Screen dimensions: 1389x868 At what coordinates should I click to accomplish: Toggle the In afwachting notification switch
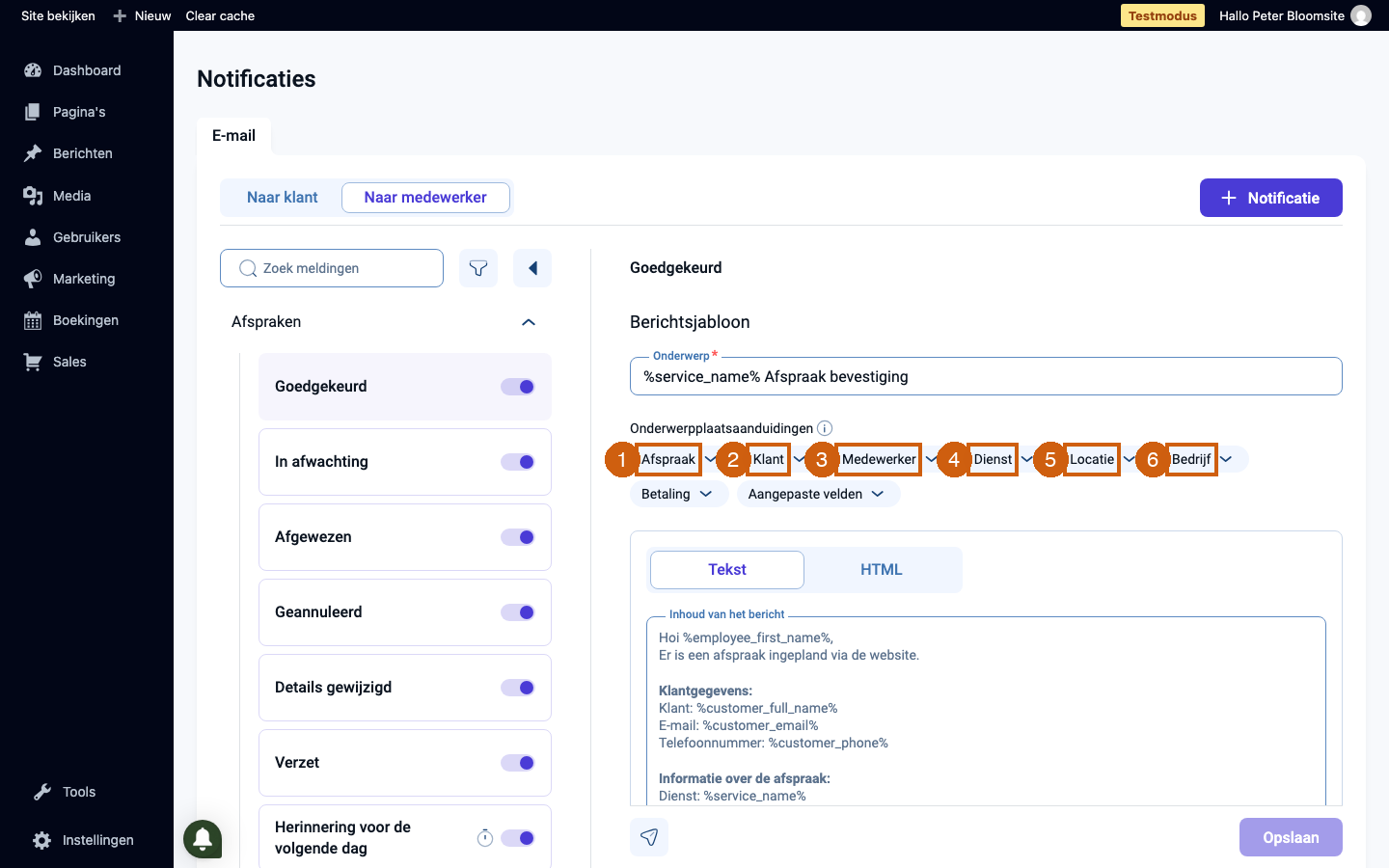click(518, 462)
